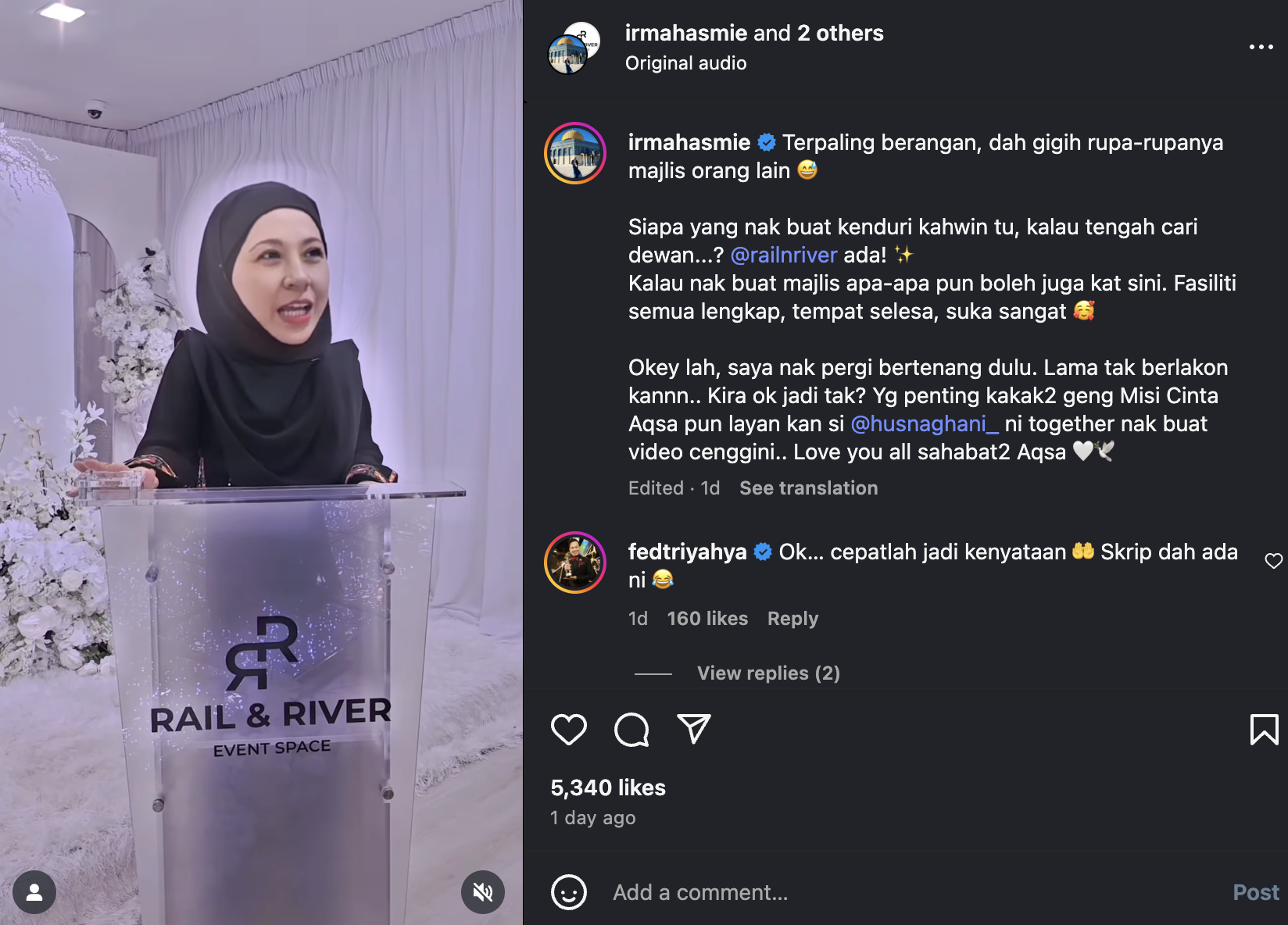Click the Post comment button
Image resolution: width=1288 pixels, height=925 pixels.
(1256, 892)
